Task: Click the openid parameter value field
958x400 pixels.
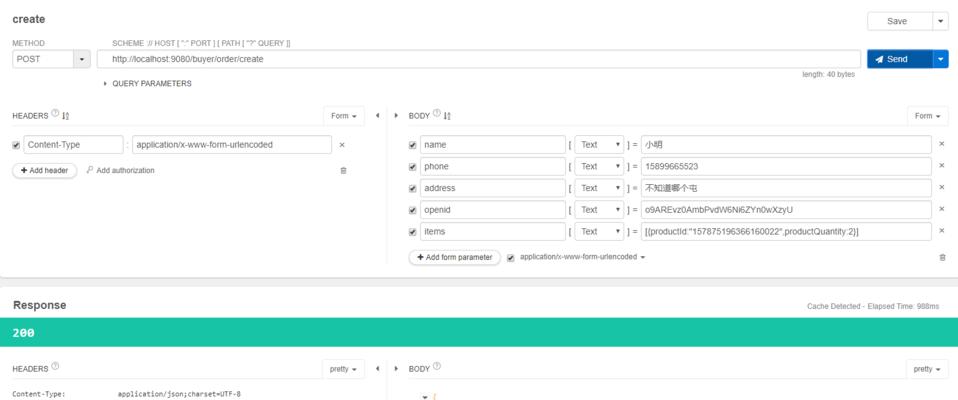Action: (x=786, y=209)
